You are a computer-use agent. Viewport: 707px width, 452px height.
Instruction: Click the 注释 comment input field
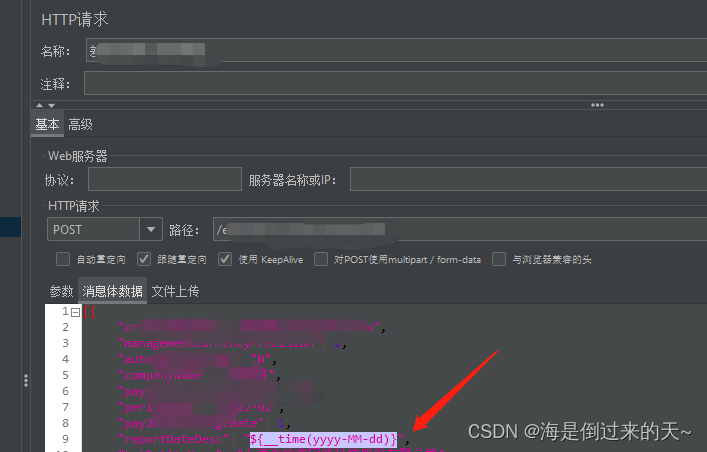395,83
